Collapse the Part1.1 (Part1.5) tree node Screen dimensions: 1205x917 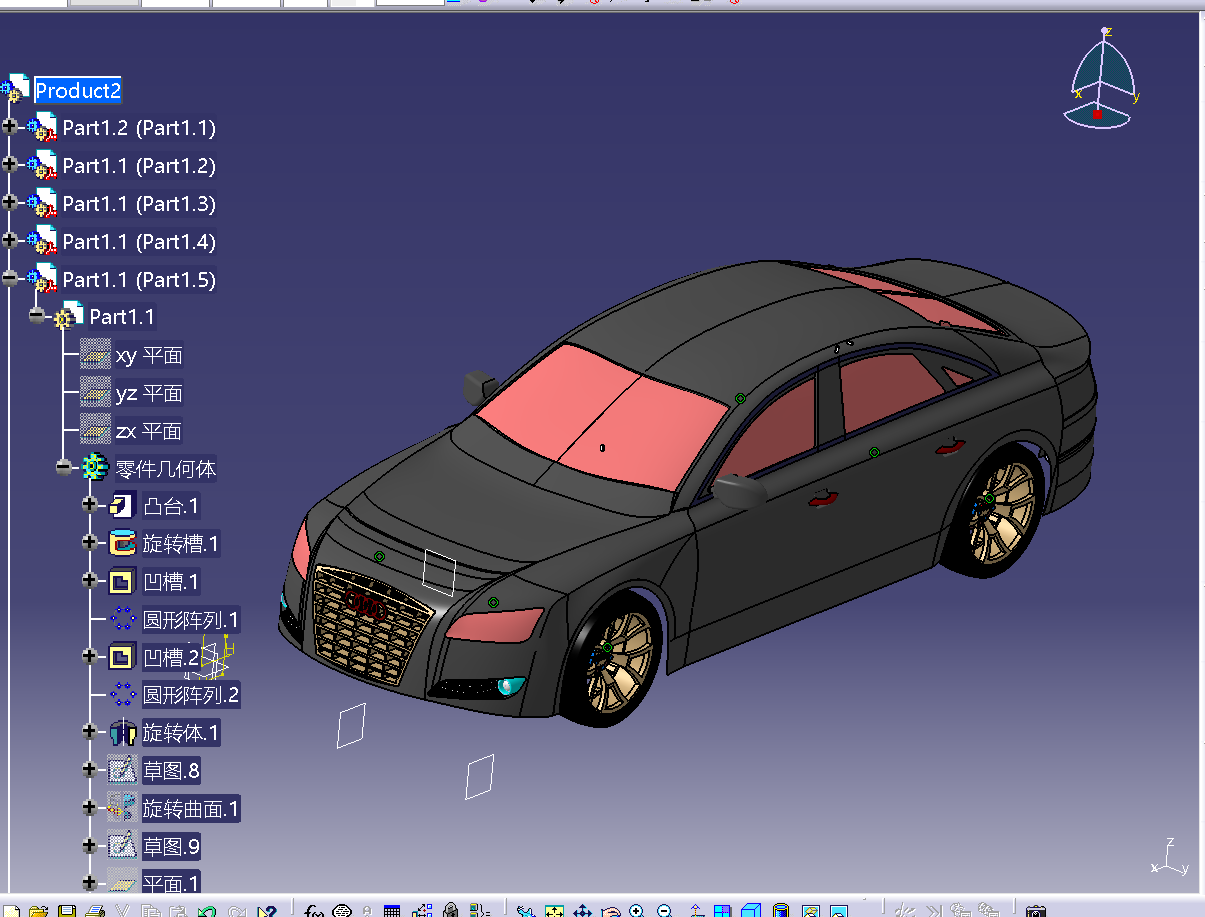pyautogui.click(x=10, y=279)
